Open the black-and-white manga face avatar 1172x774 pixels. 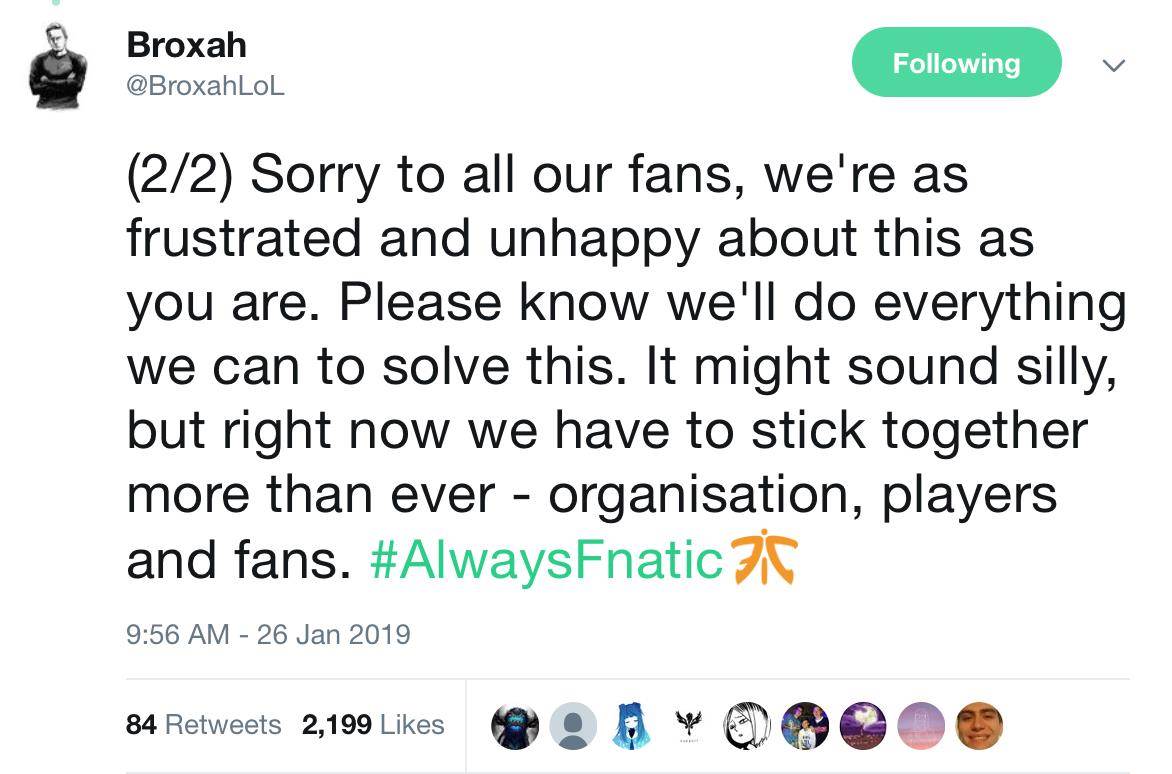(x=745, y=725)
